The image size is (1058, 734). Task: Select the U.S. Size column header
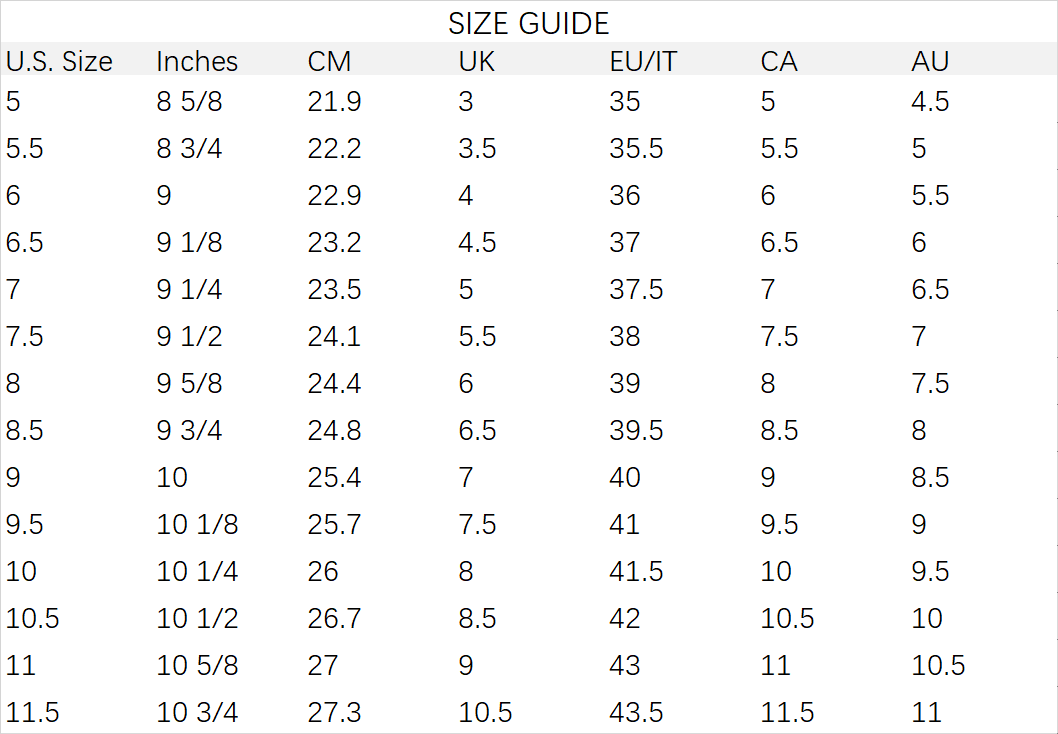click(x=59, y=61)
